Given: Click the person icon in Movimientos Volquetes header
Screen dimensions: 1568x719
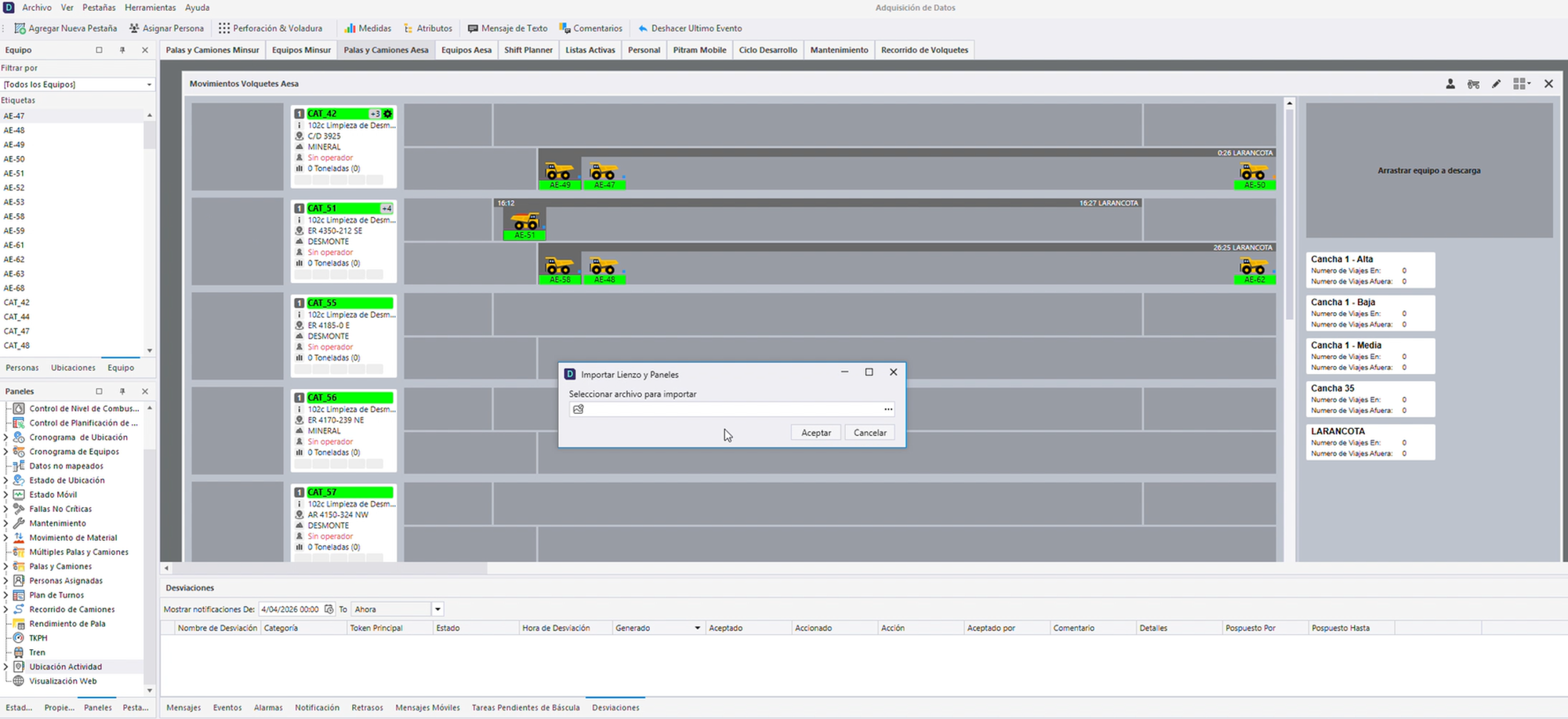Looking at the screenshot, I should [x=1450, y=84].
